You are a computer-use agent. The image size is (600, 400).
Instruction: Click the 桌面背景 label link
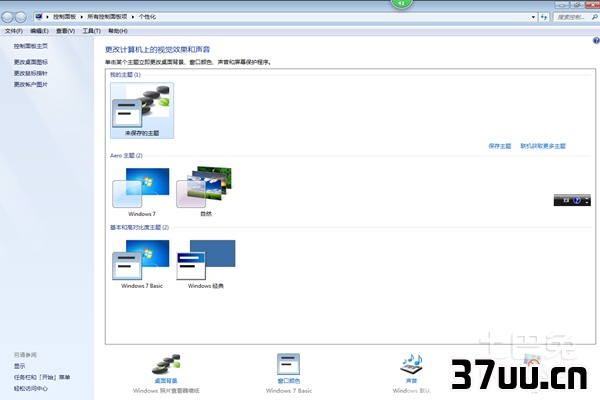tap(166, 381)
